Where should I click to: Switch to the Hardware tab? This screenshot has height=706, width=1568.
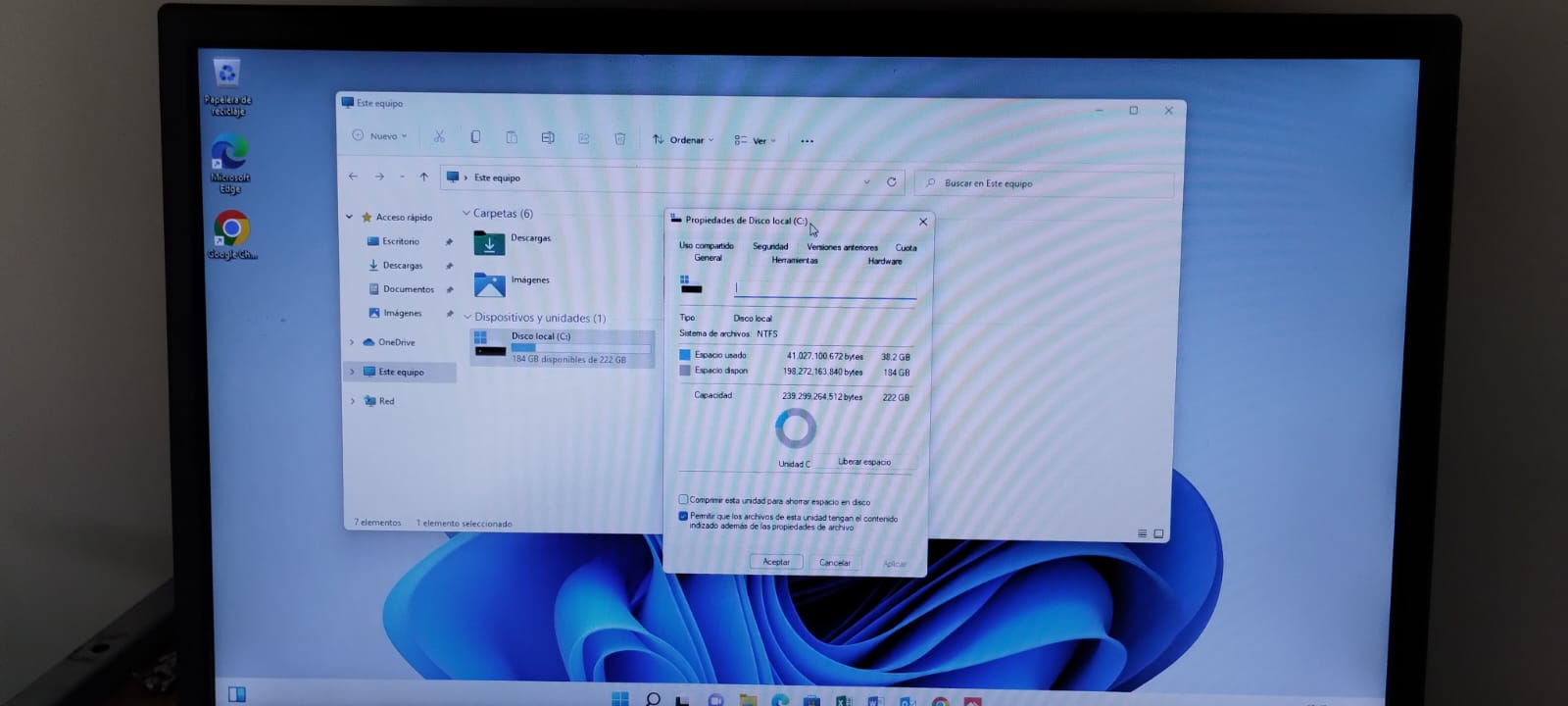tap(885, 261)
